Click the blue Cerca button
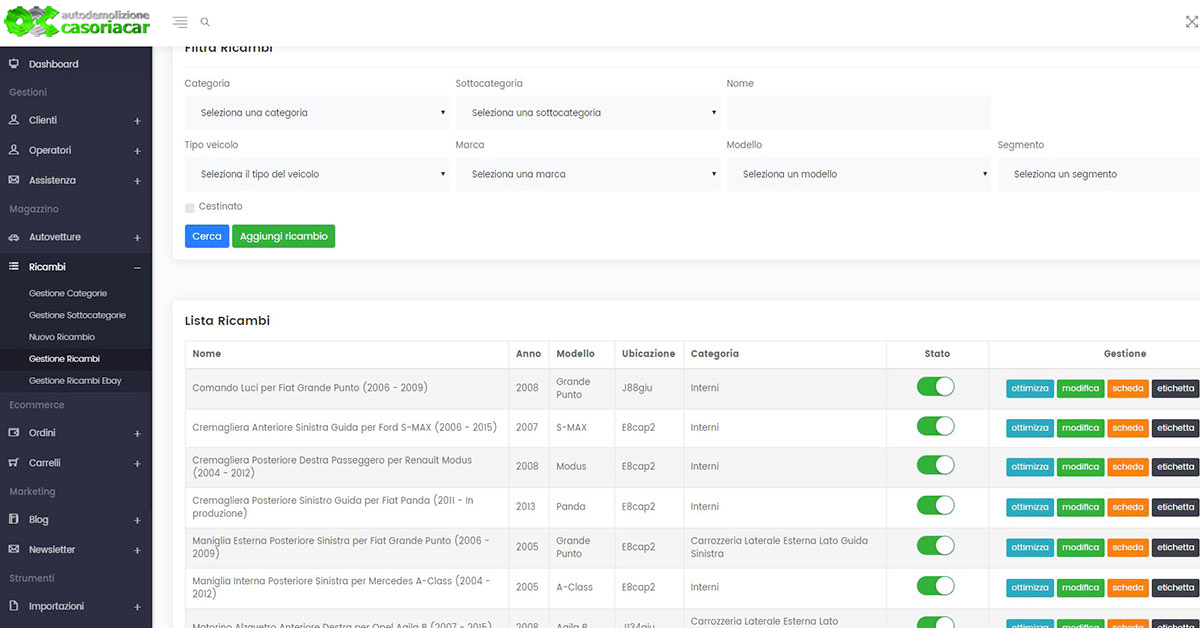The width and height of the screenshot is (1200, 628). click(207, 236)
